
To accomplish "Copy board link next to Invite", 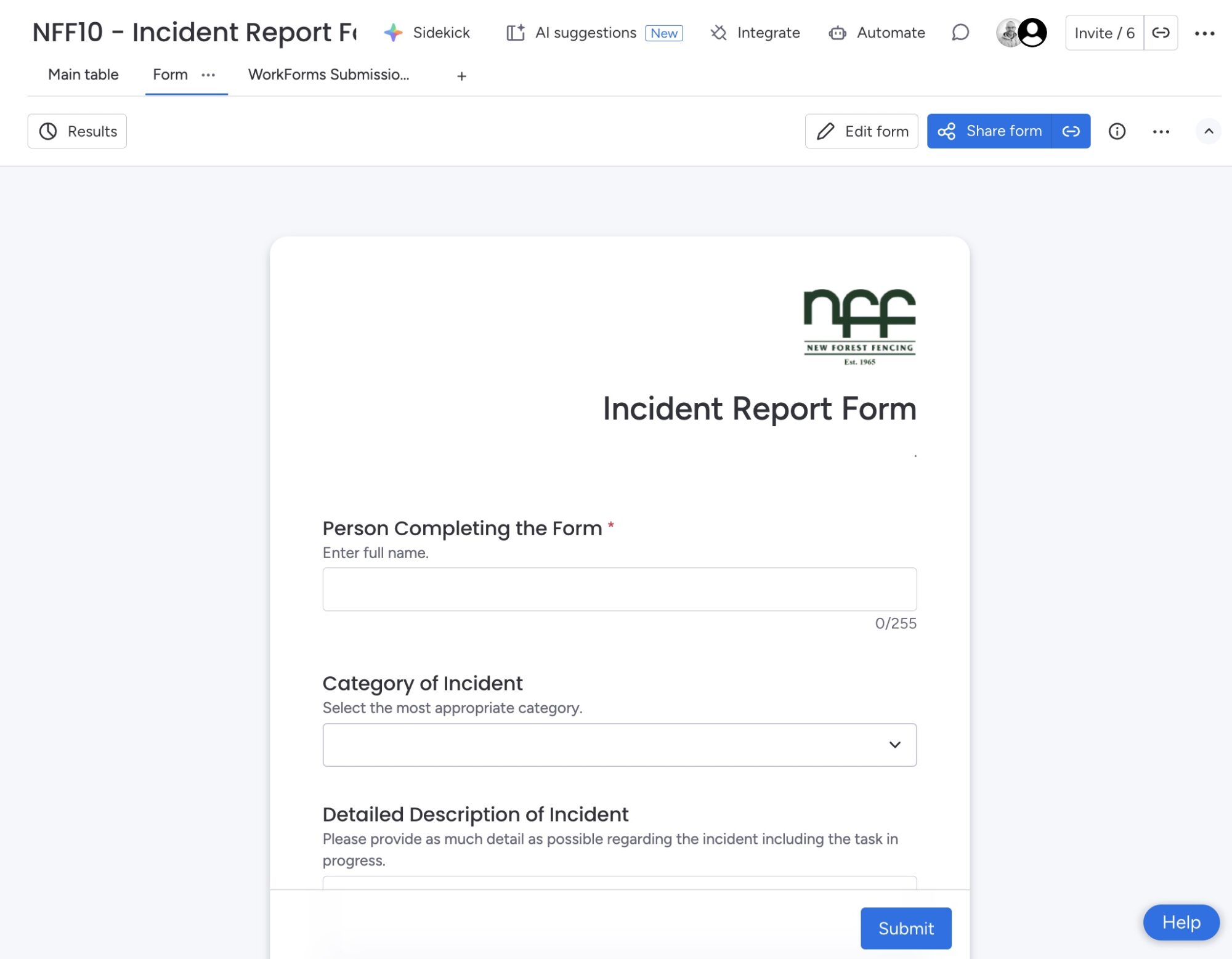I will [x=1161, y=33].
